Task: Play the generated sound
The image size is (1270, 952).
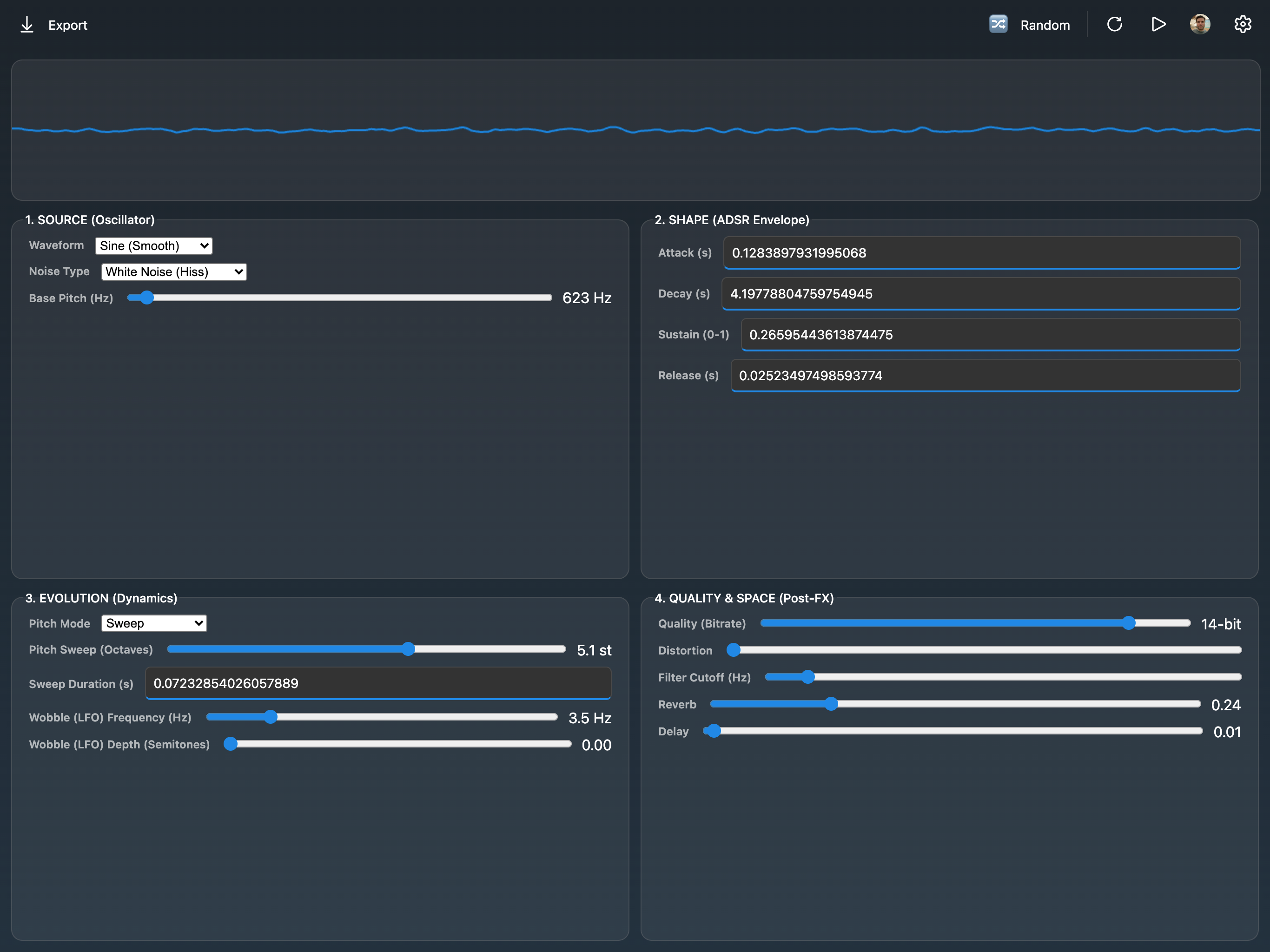Action: (x=1158, y=24)
